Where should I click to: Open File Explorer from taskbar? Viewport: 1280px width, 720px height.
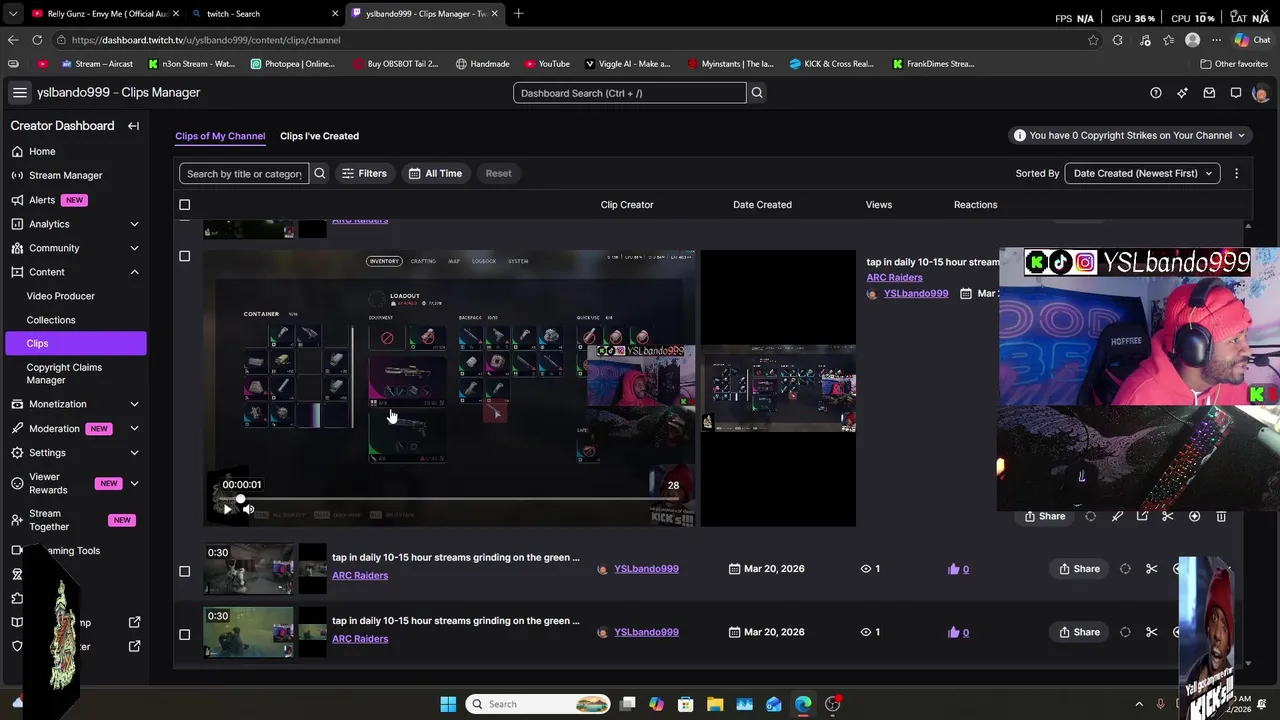pos(715,704)
